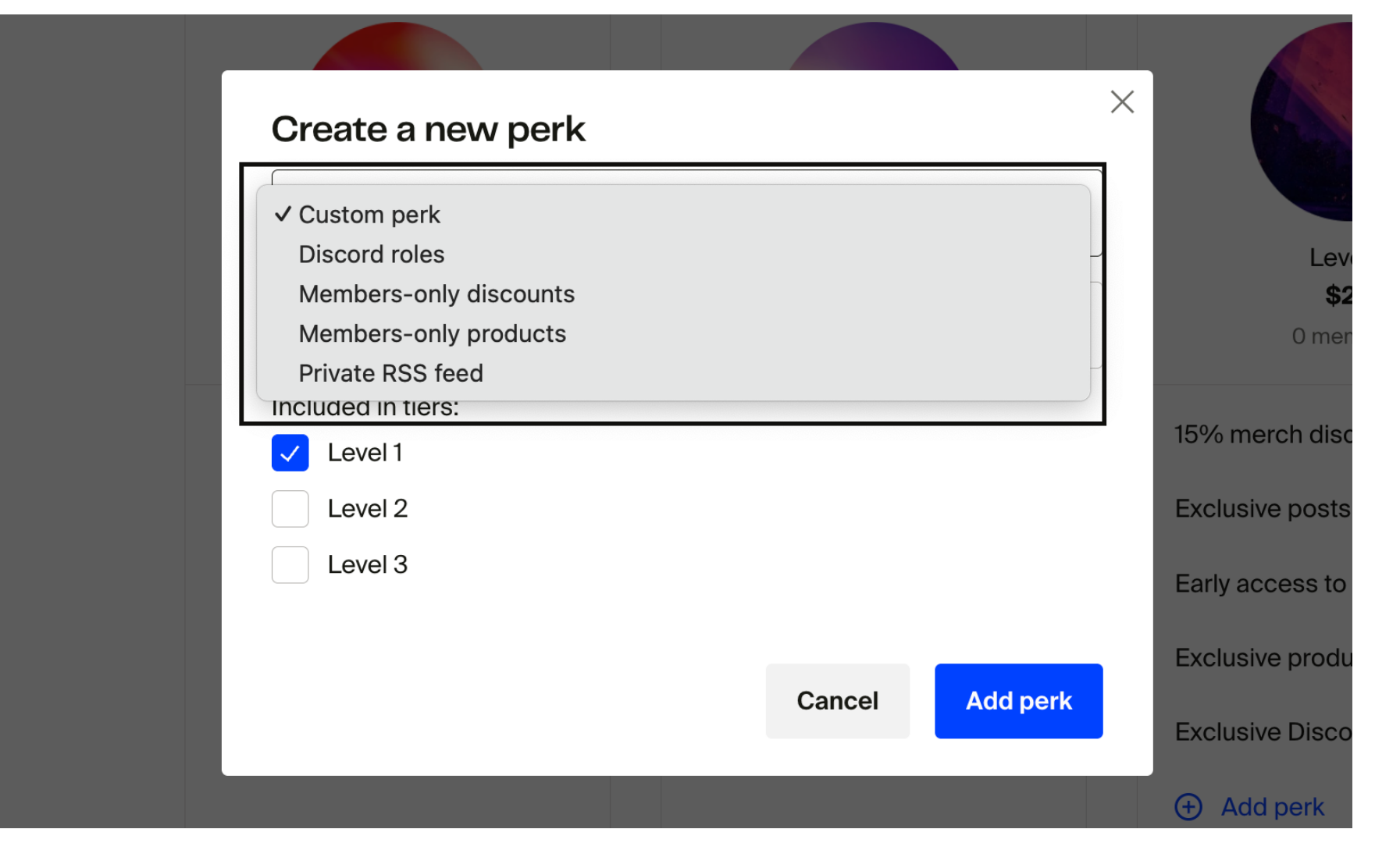Select the Custom perk option

(x=369, y=214)
